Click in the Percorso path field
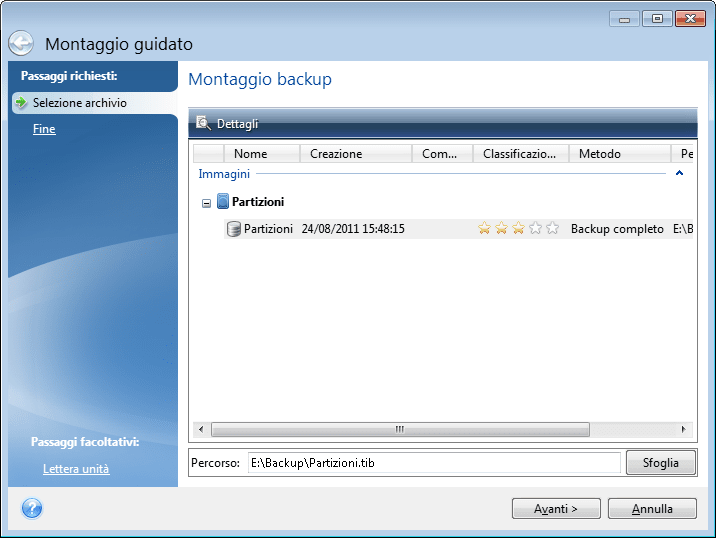This screenshot has width=716, height=538. tap(433, 463)
